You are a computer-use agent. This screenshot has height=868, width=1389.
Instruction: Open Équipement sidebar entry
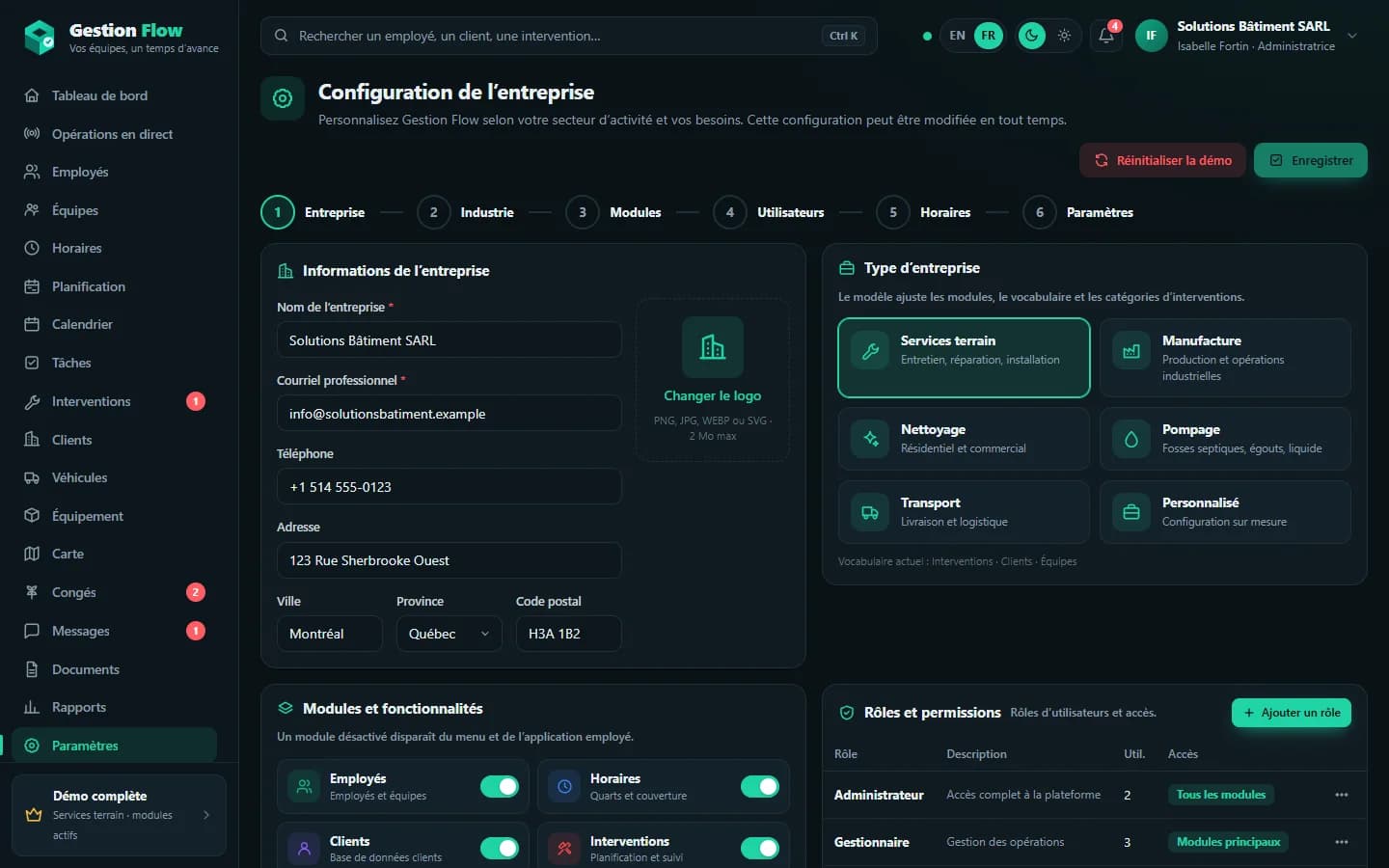[x=114, y=516]
